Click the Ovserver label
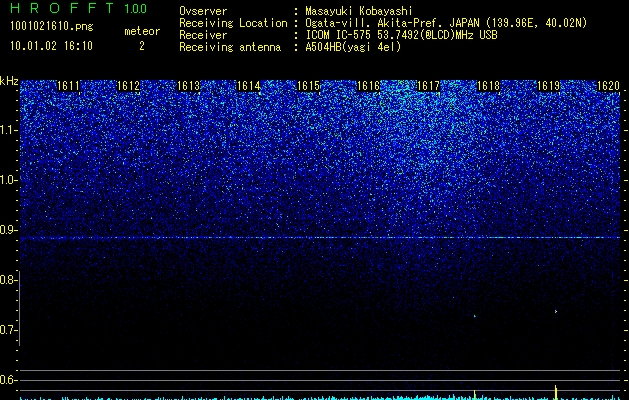The width and height of the screenshot is (629, 400). pyautogui.click(x=203, y=11)
